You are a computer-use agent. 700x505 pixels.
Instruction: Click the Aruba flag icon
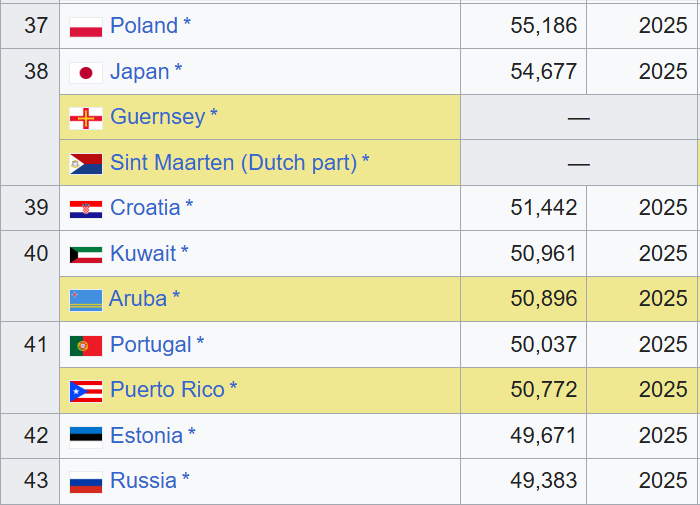point(86,299)
